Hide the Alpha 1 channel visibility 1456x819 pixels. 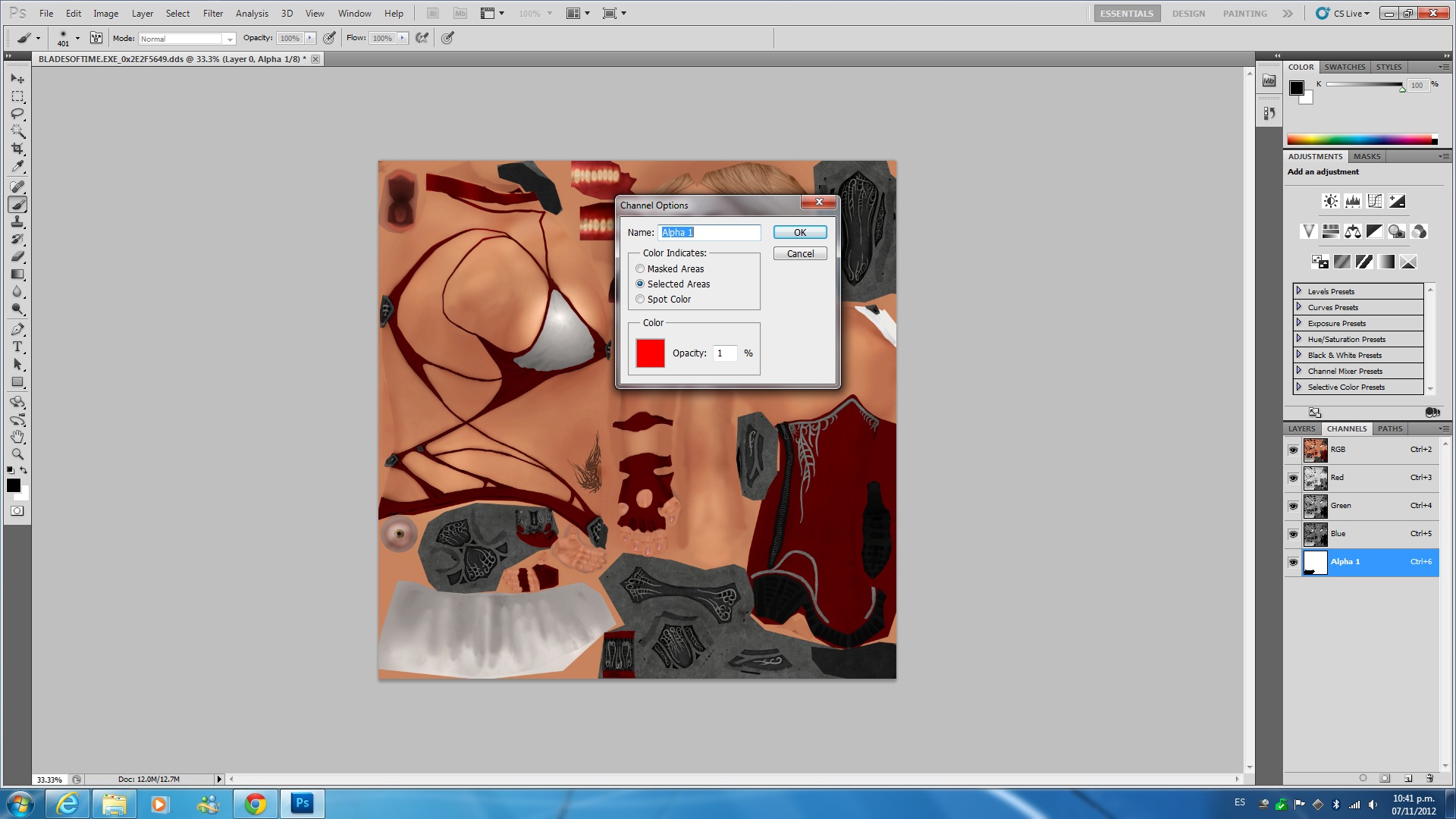click(x=1293, y=562)
